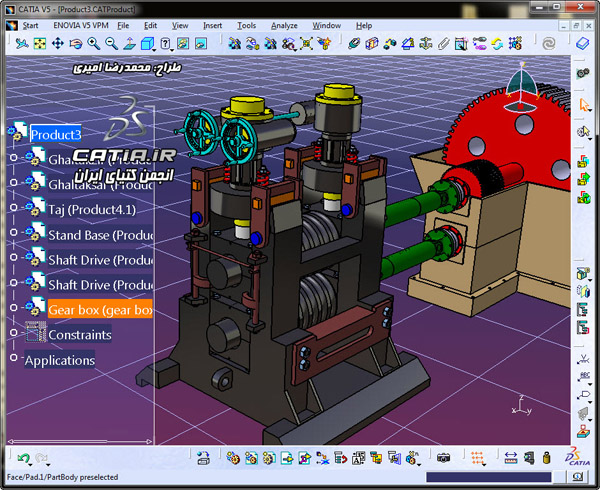This screenshot has height=490, width=600.
Task: Click the Start menu item
Action: pos(30,26)
